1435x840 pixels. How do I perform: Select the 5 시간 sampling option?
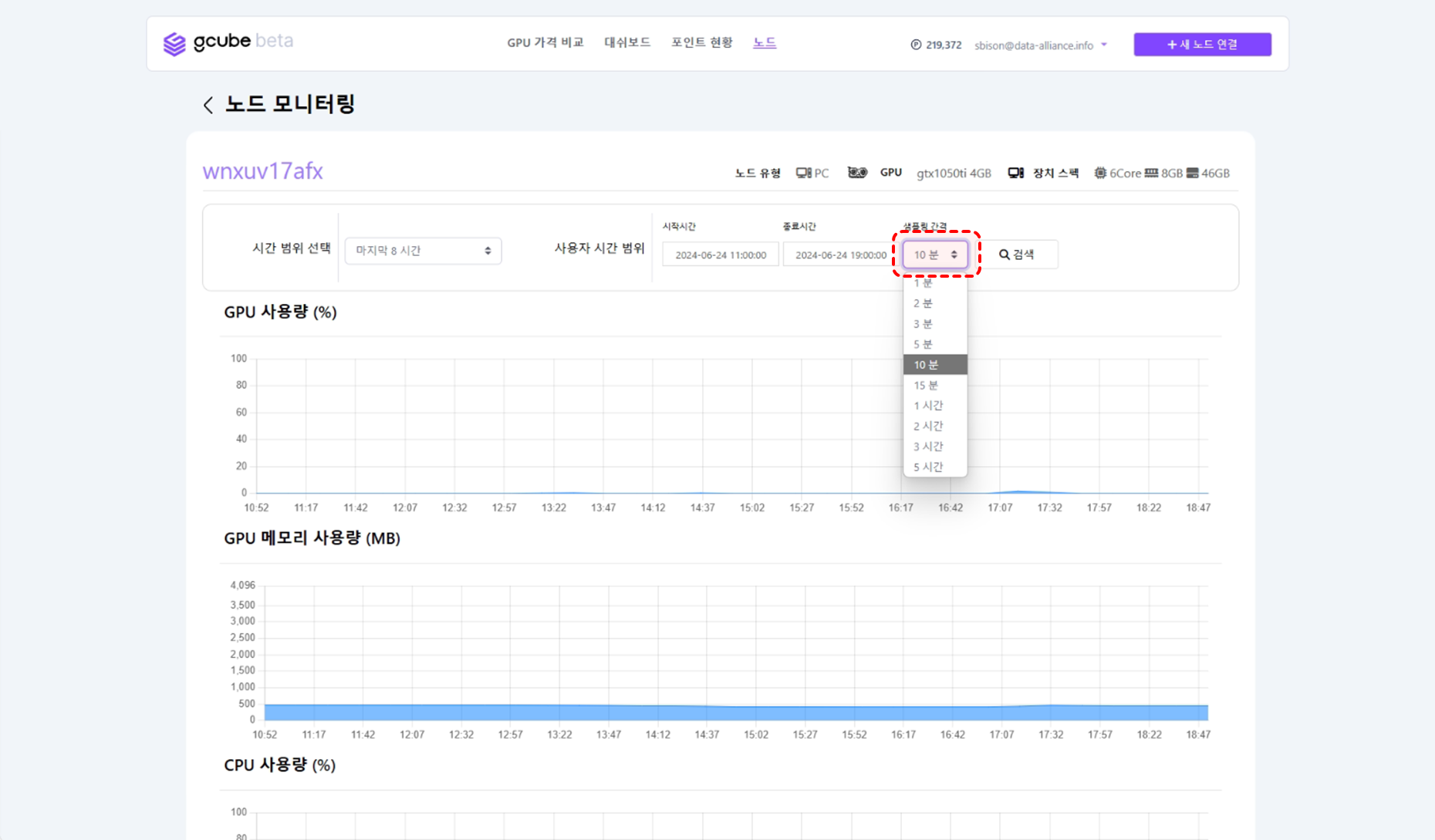point(935,467)
